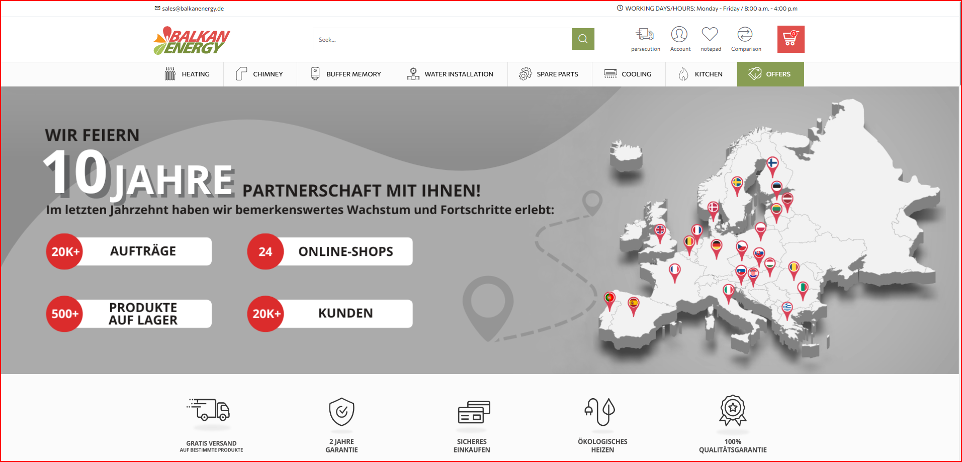Select the Germany flag pin on map

point(716,245)
